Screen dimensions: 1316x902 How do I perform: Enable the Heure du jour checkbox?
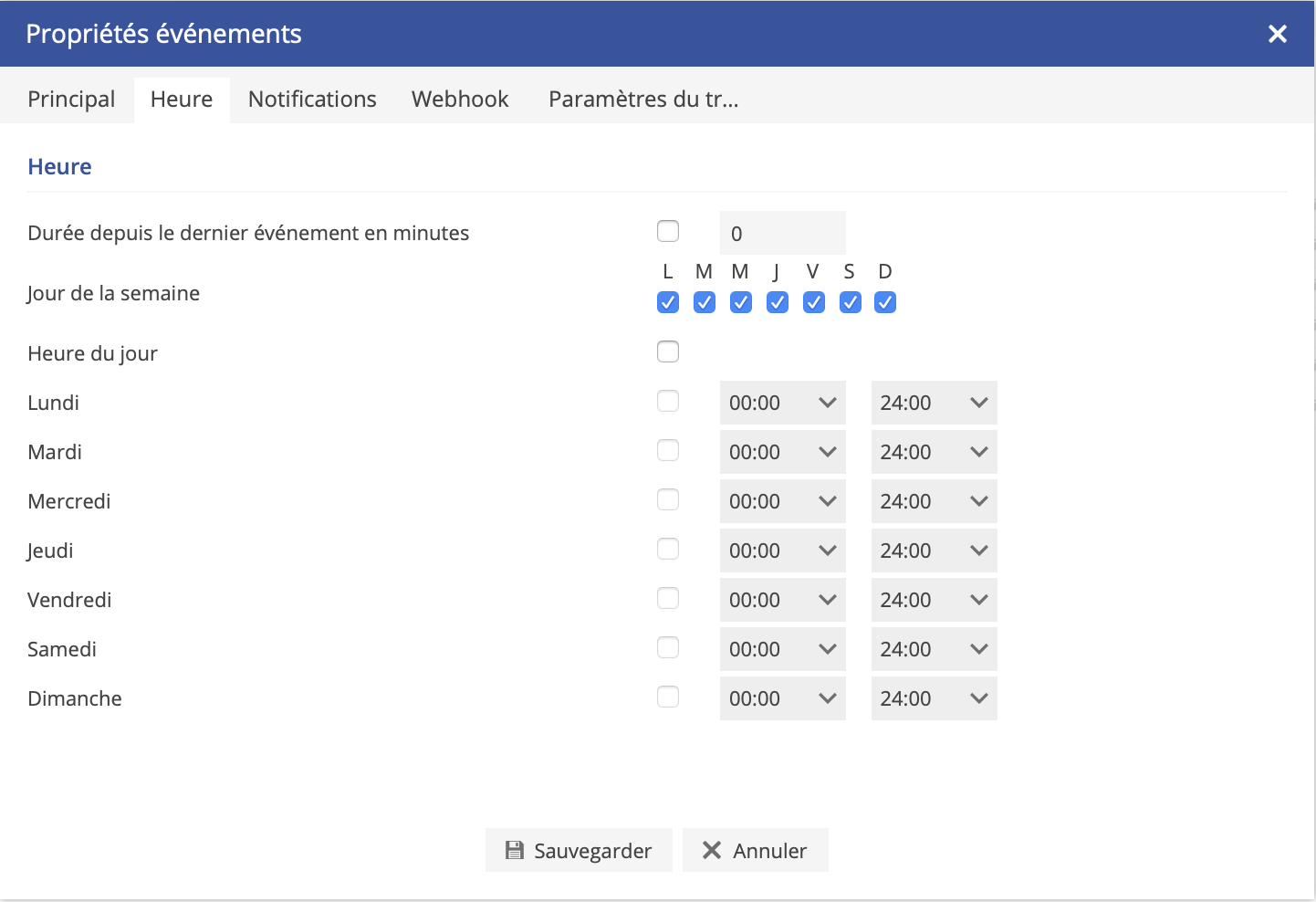668,351
